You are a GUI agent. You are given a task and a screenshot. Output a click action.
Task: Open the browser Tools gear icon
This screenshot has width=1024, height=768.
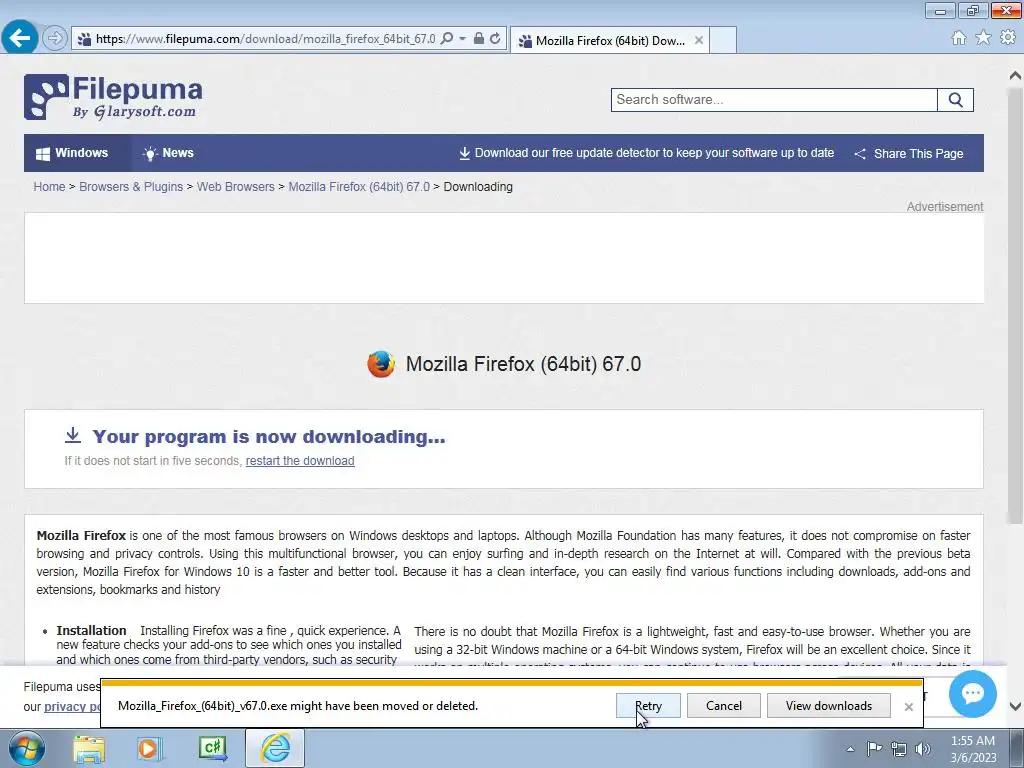(1008, 38)
